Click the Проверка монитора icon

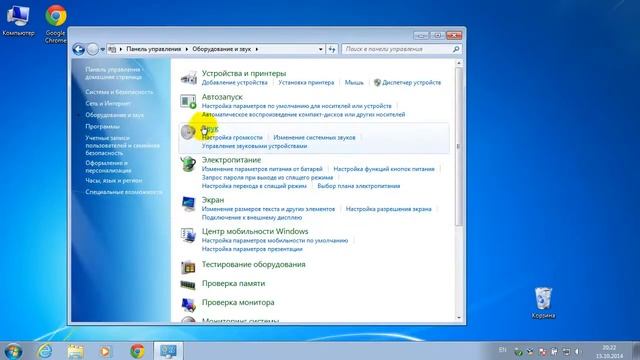point(188,304)
